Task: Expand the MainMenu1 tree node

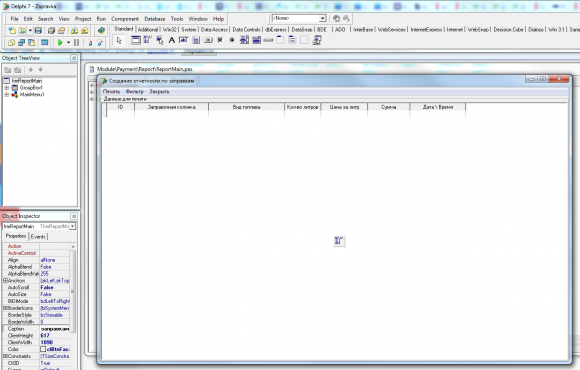Action: (7, 95)
